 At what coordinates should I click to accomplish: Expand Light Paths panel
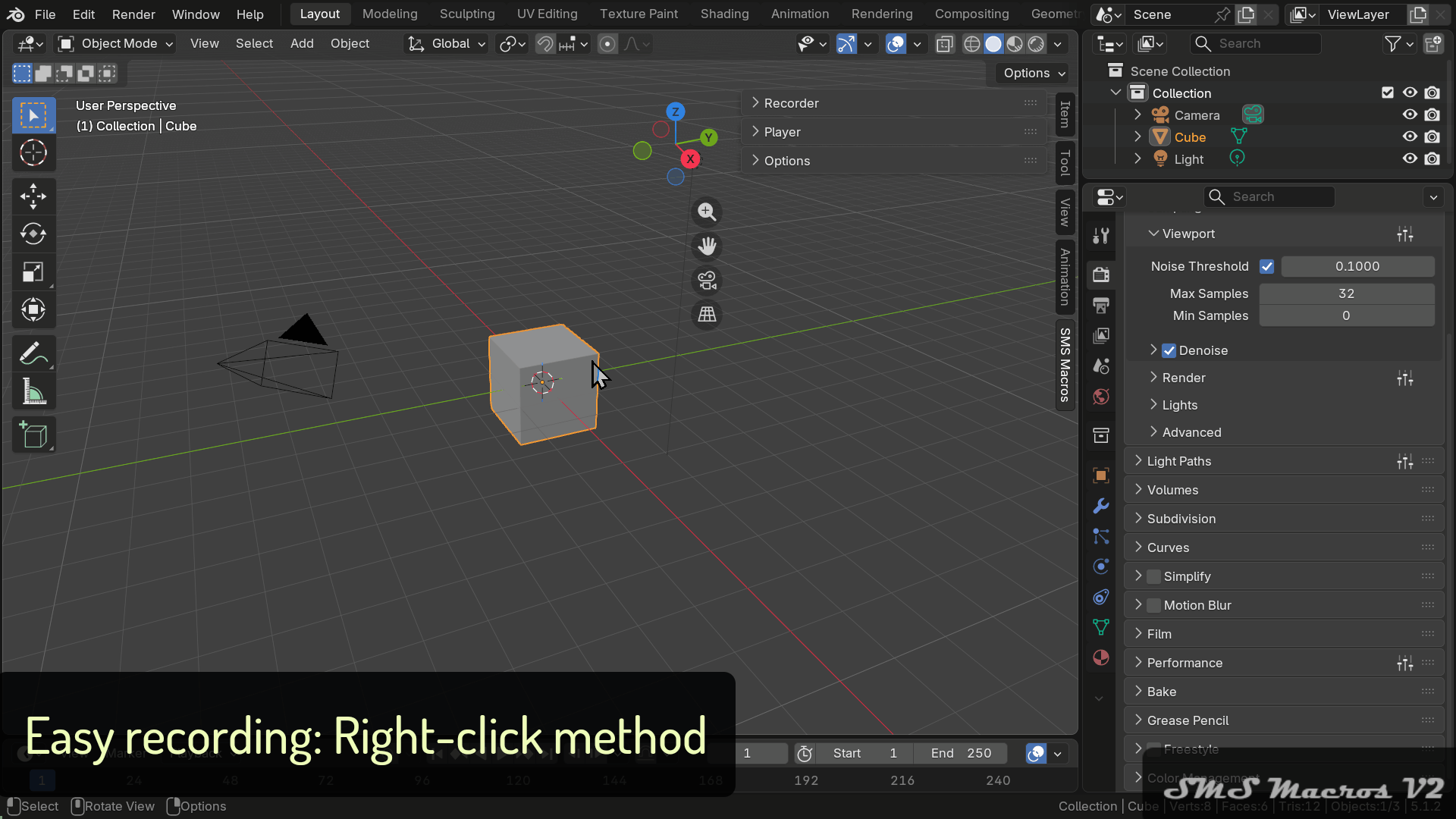tap(1284, 461)
